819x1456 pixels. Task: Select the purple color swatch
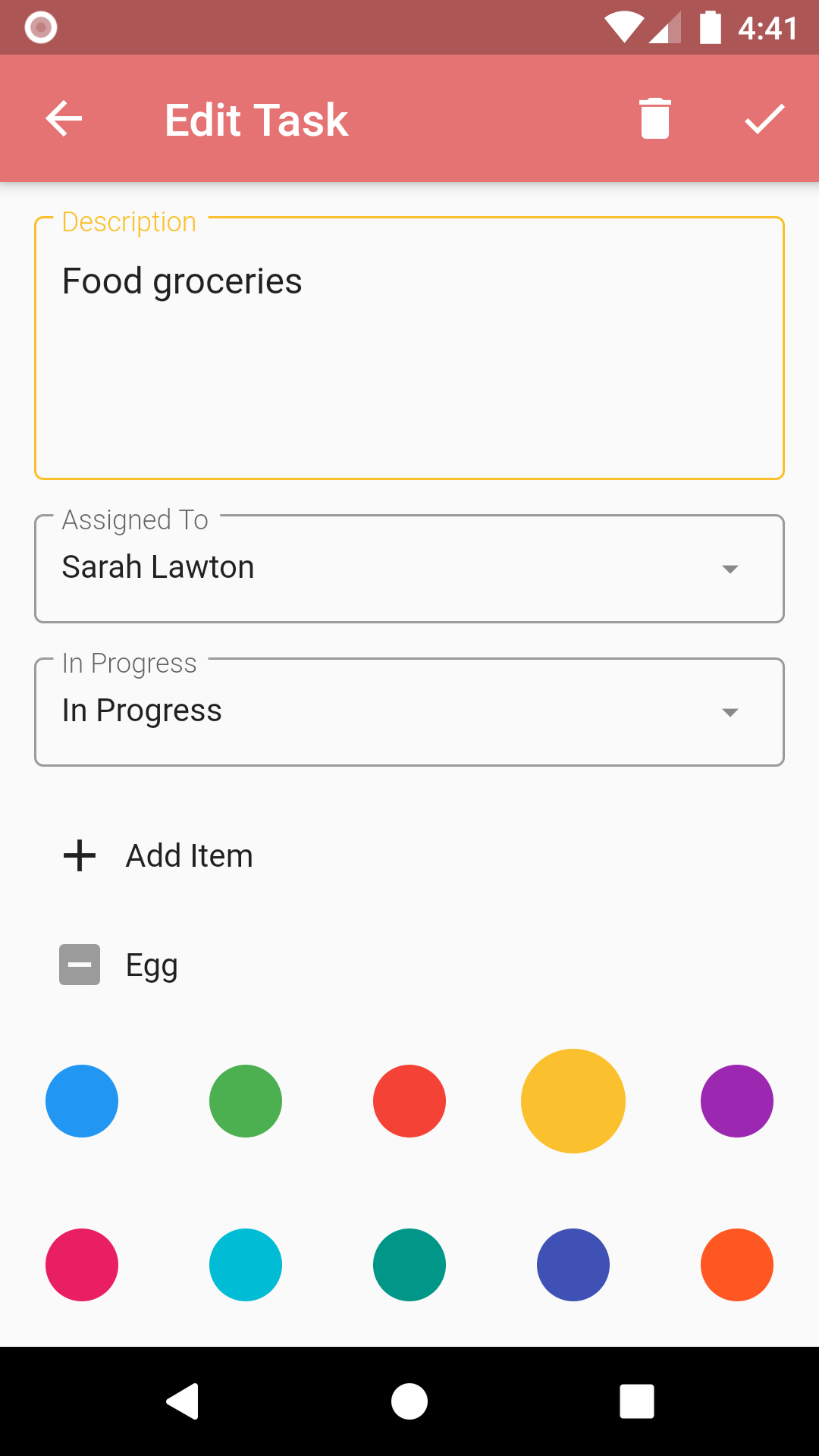pyautogui.click(x=737, y=1101)
